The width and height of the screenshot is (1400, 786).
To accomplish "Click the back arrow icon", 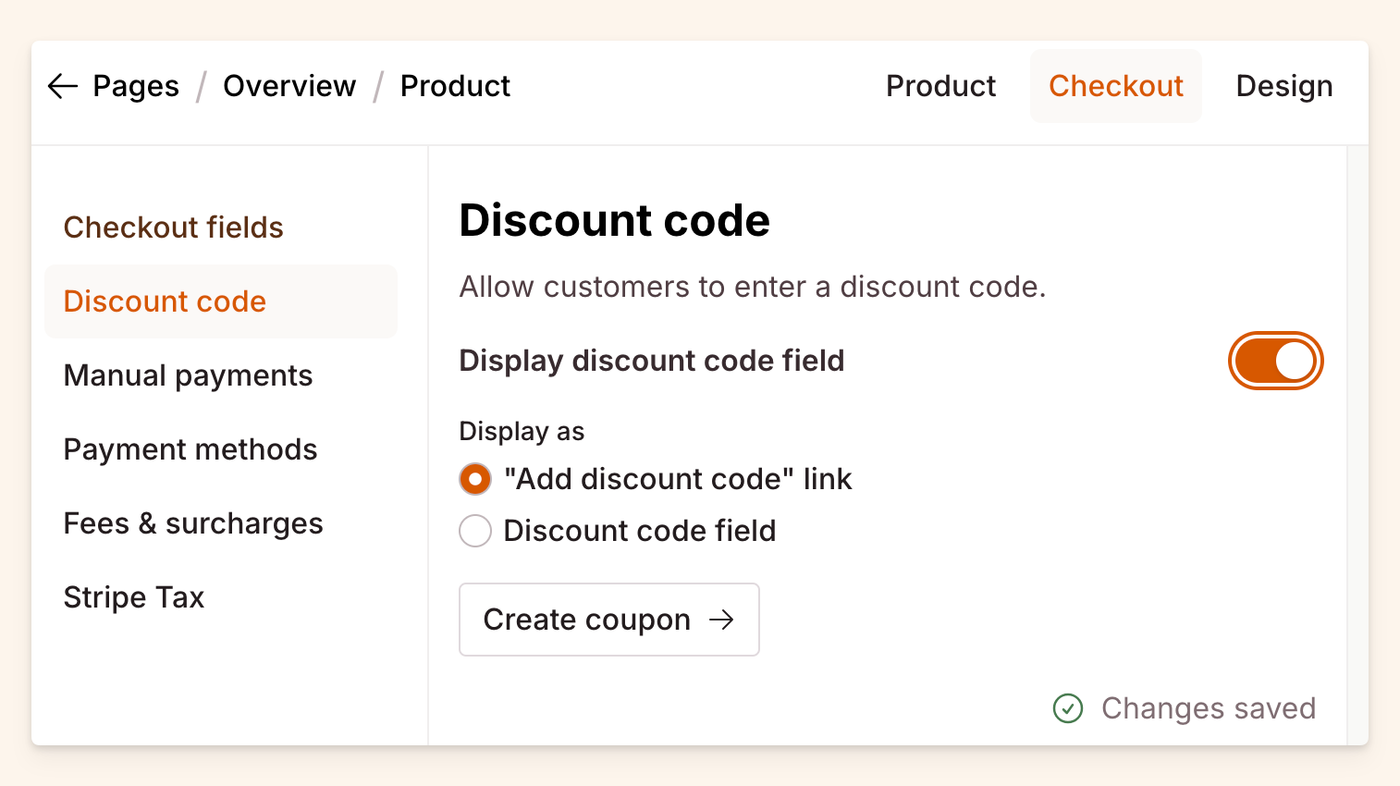I will tap(62, 87).
